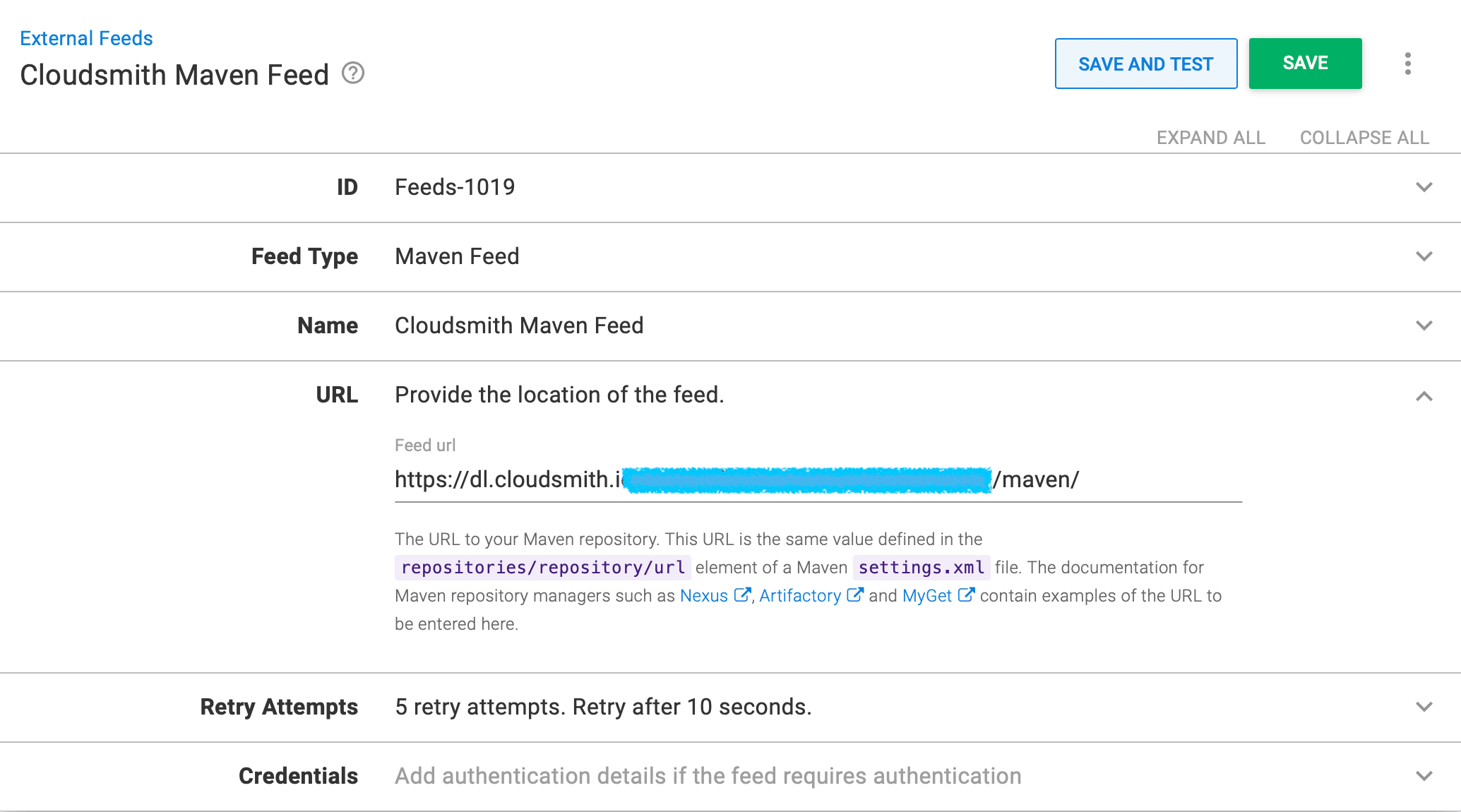Open the Nexus documentation link
The height and width of the screenshot is (812, 1461).
tap(703, 596)
